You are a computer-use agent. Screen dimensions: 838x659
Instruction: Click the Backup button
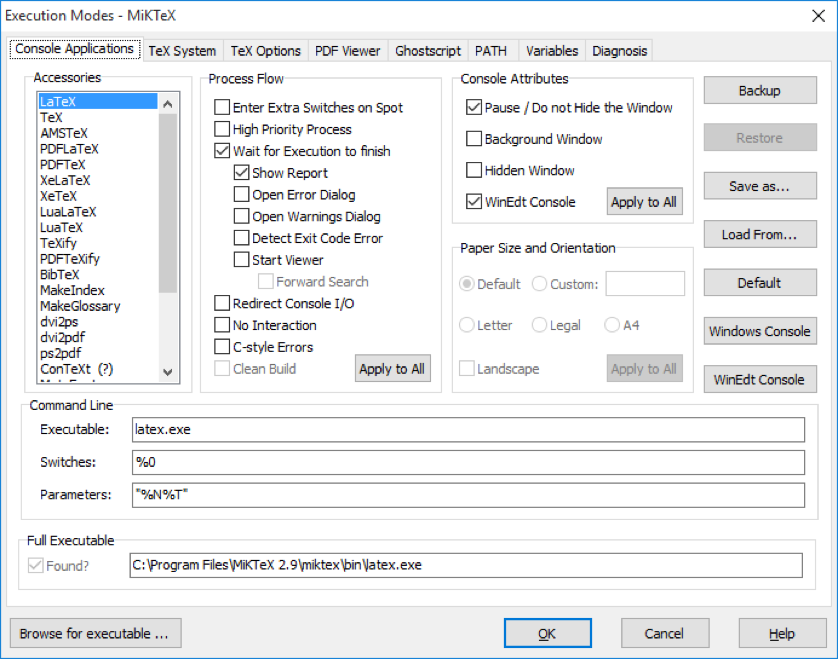pos(759,90)
